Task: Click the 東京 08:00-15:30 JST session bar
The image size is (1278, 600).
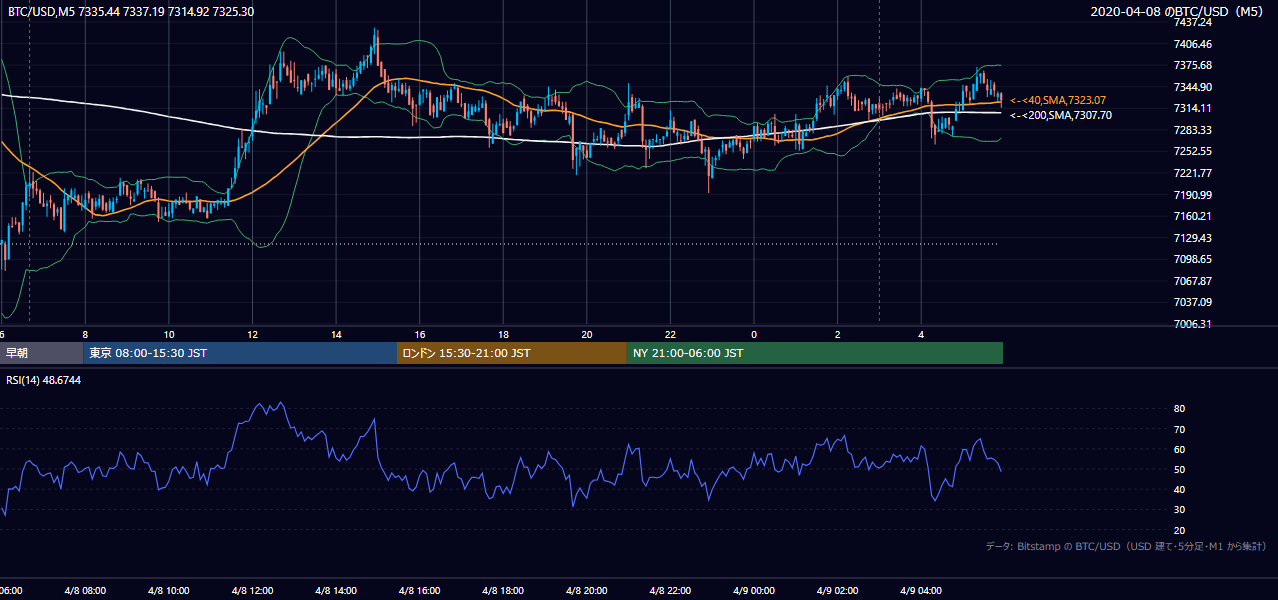Action: (x=240, y=353)
